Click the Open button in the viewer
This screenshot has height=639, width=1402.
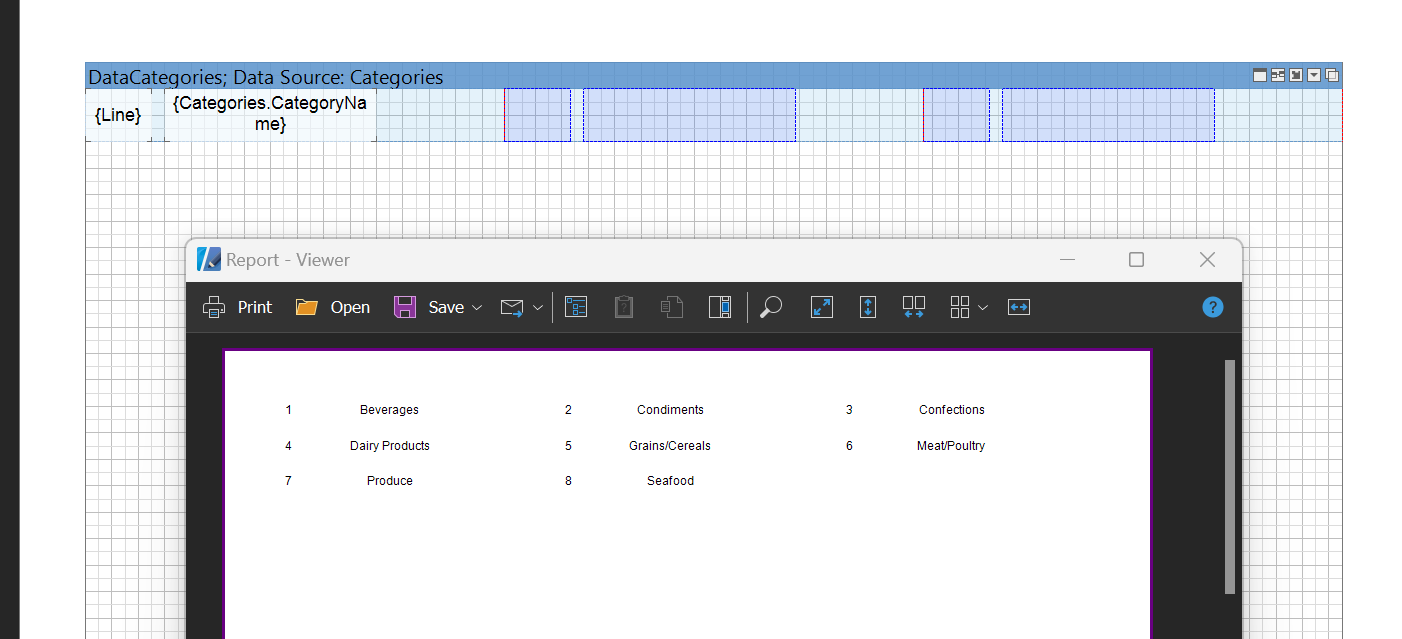(x=332, y=307)
